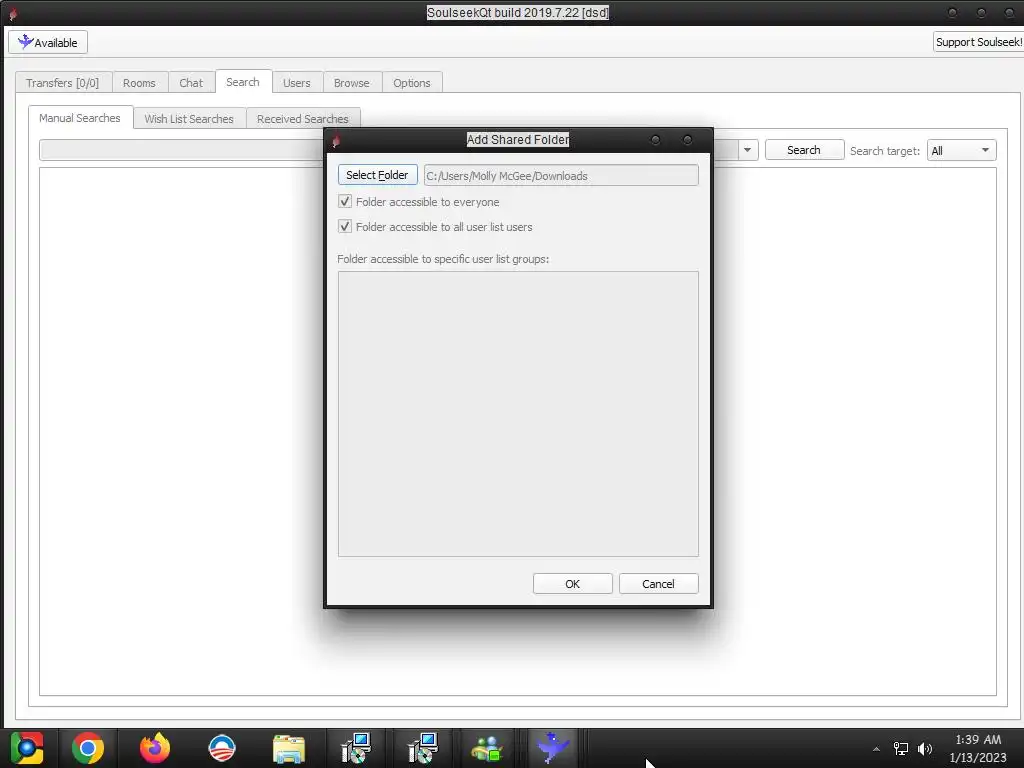Image resolution: width=1024 pixels, height=768 pixels.
Task: Open the messenger people icon in taskbar
Action: (x=487, y=748)
